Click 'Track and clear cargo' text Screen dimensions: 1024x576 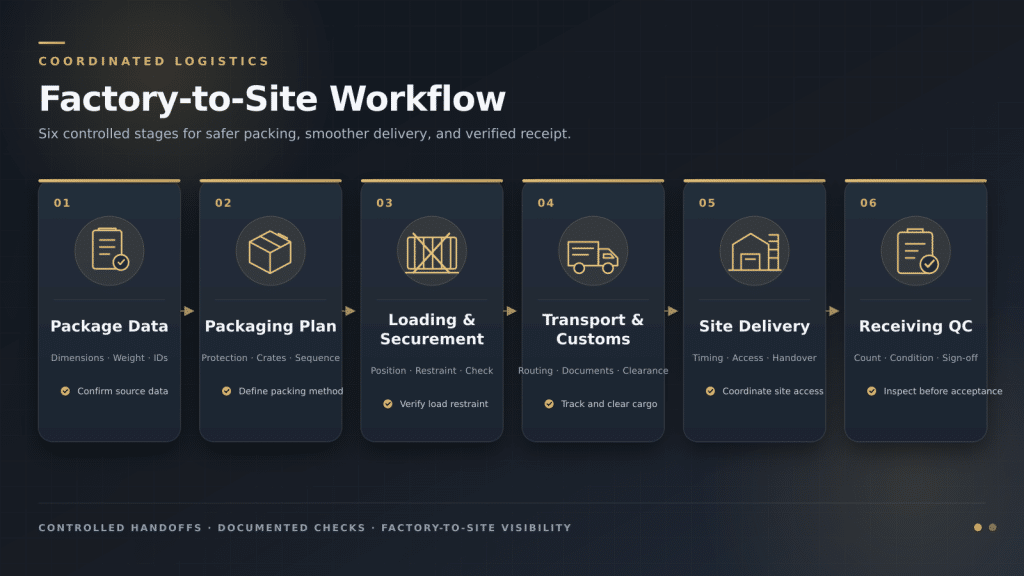coord(609,404)
